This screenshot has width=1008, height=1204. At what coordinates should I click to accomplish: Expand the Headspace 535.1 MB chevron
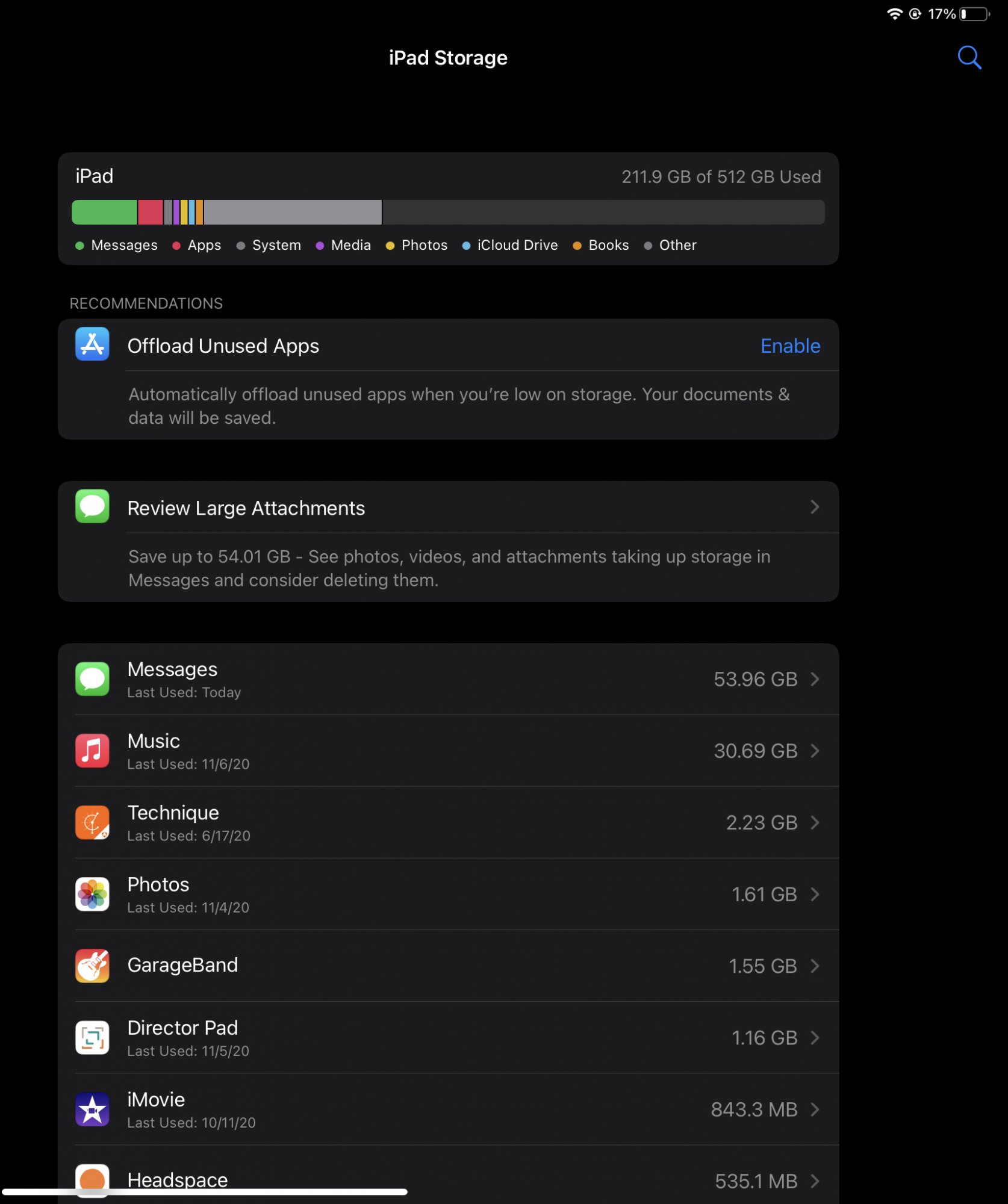tap(815, 1181)
